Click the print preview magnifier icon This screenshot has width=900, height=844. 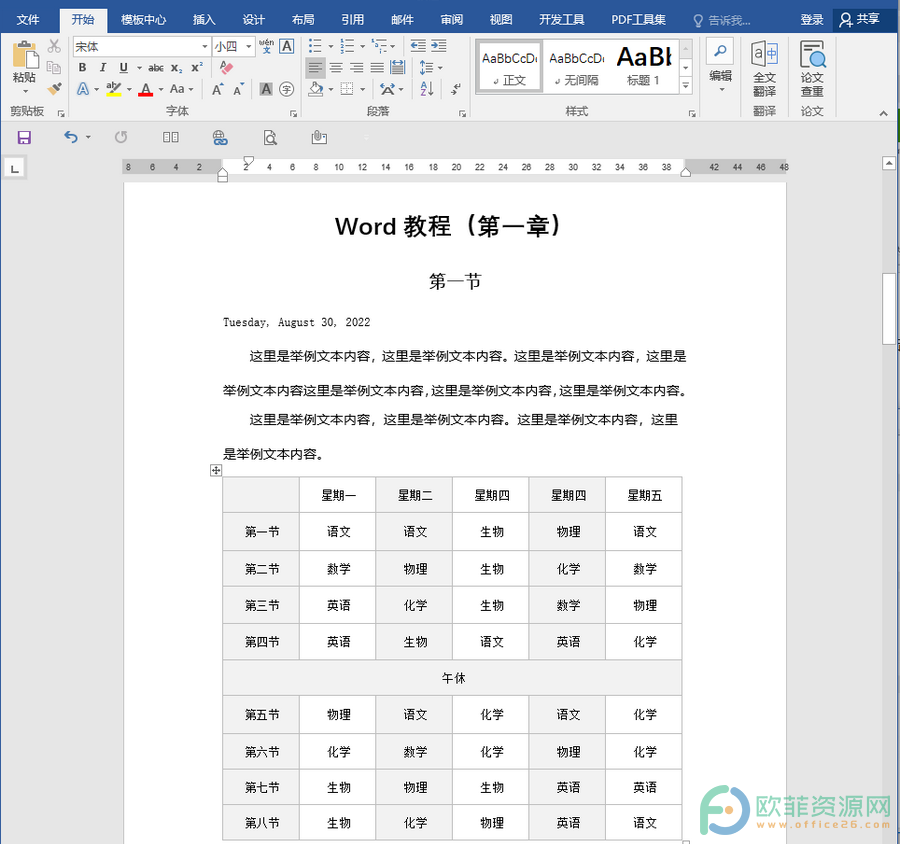point(270,137)
